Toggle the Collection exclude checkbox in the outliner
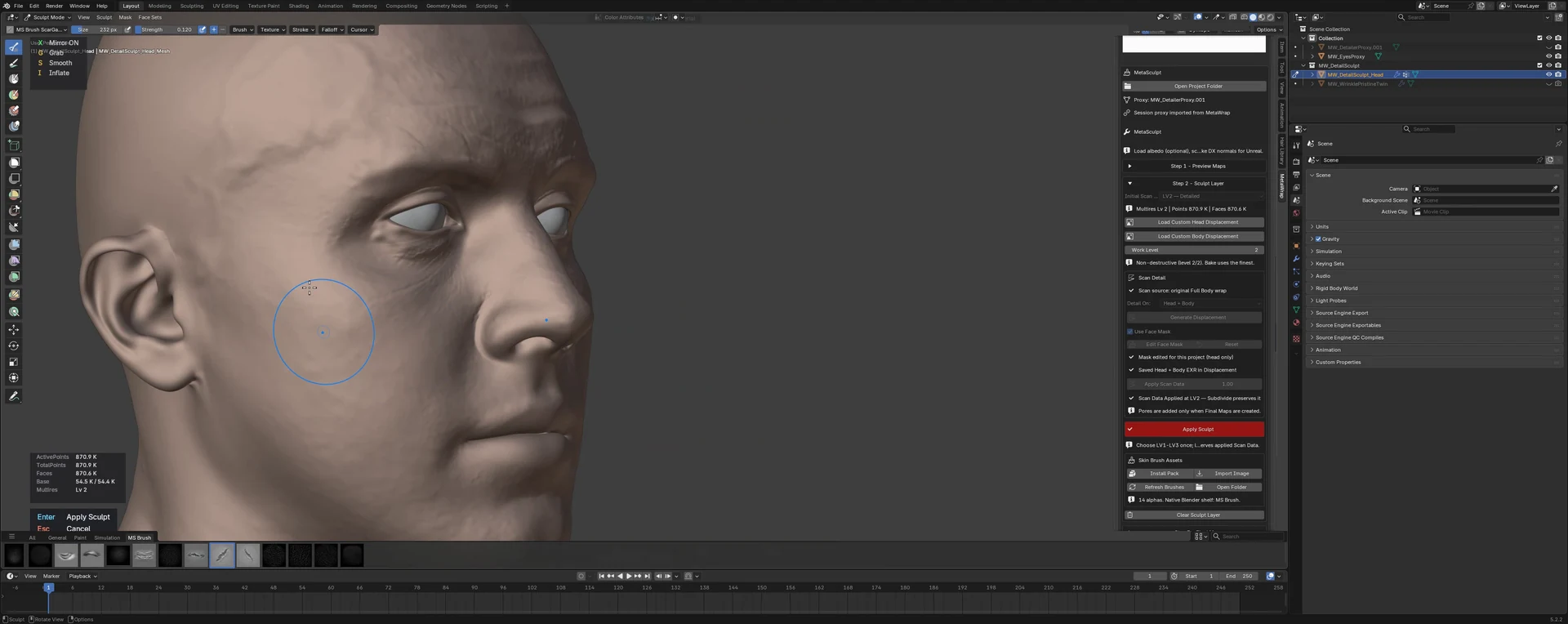Image resolution: width=1568 pixels, height=624 pixels. coord(1540,38)
